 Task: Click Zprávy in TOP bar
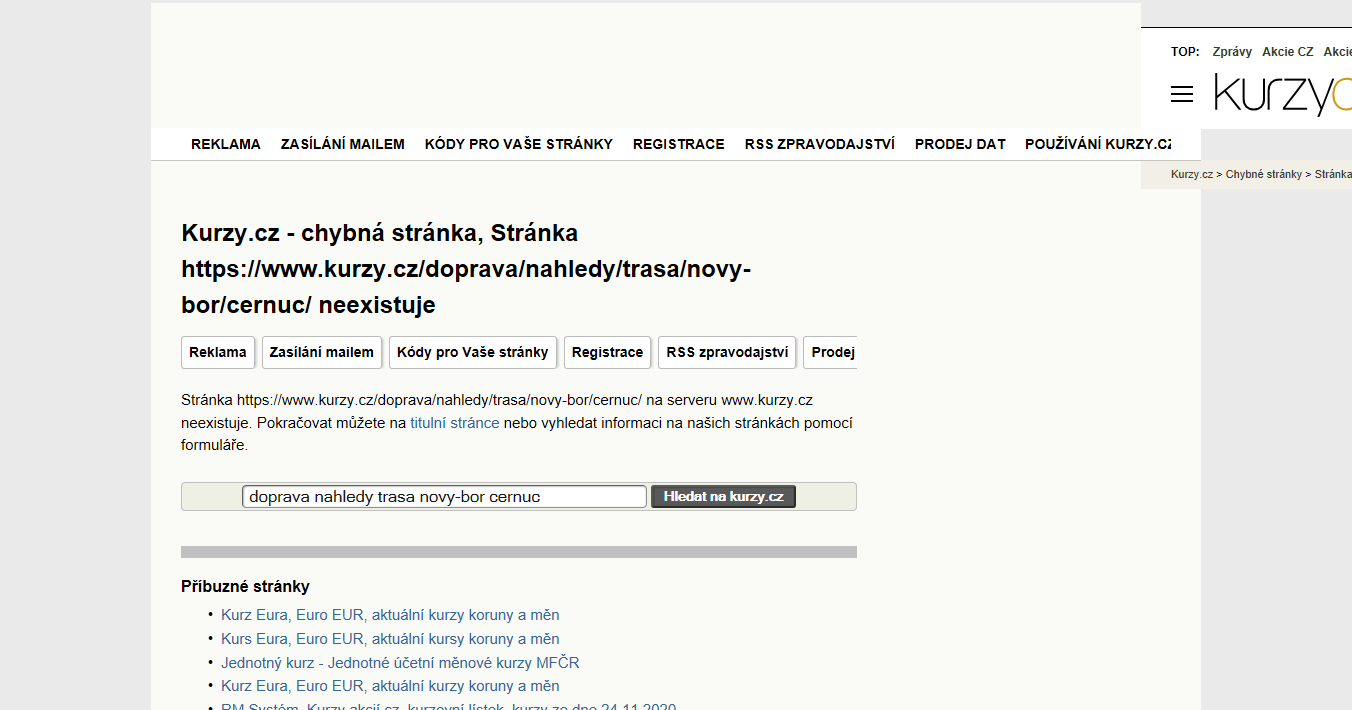(1232, 52)
